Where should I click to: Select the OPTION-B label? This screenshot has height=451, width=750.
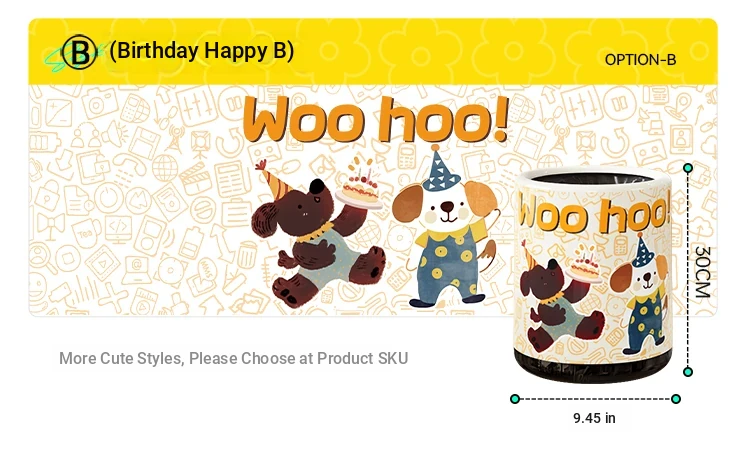click(640, 60)
